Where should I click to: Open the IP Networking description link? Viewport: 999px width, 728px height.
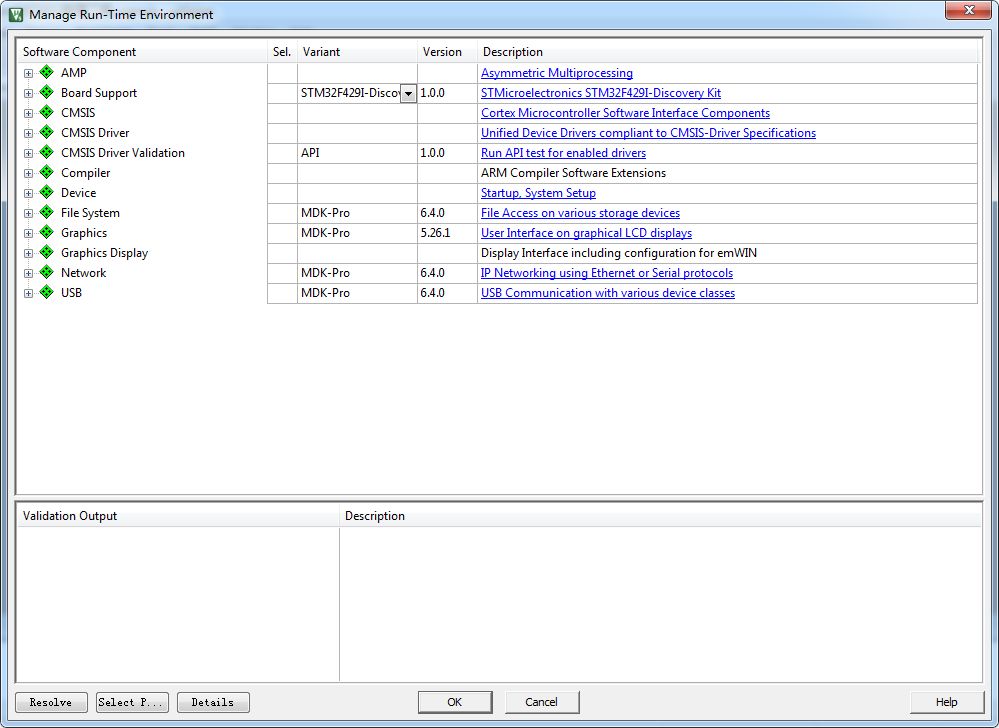[x=607, y=273]
